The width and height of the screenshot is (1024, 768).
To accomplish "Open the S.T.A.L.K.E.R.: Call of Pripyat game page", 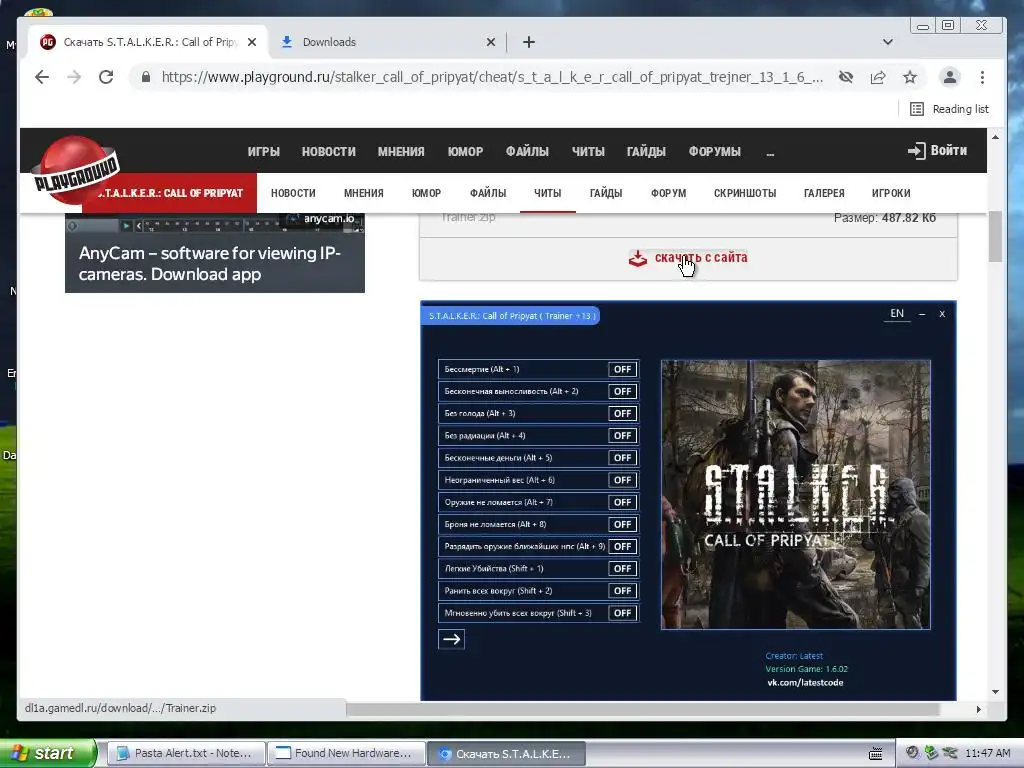I will [170, 193].
